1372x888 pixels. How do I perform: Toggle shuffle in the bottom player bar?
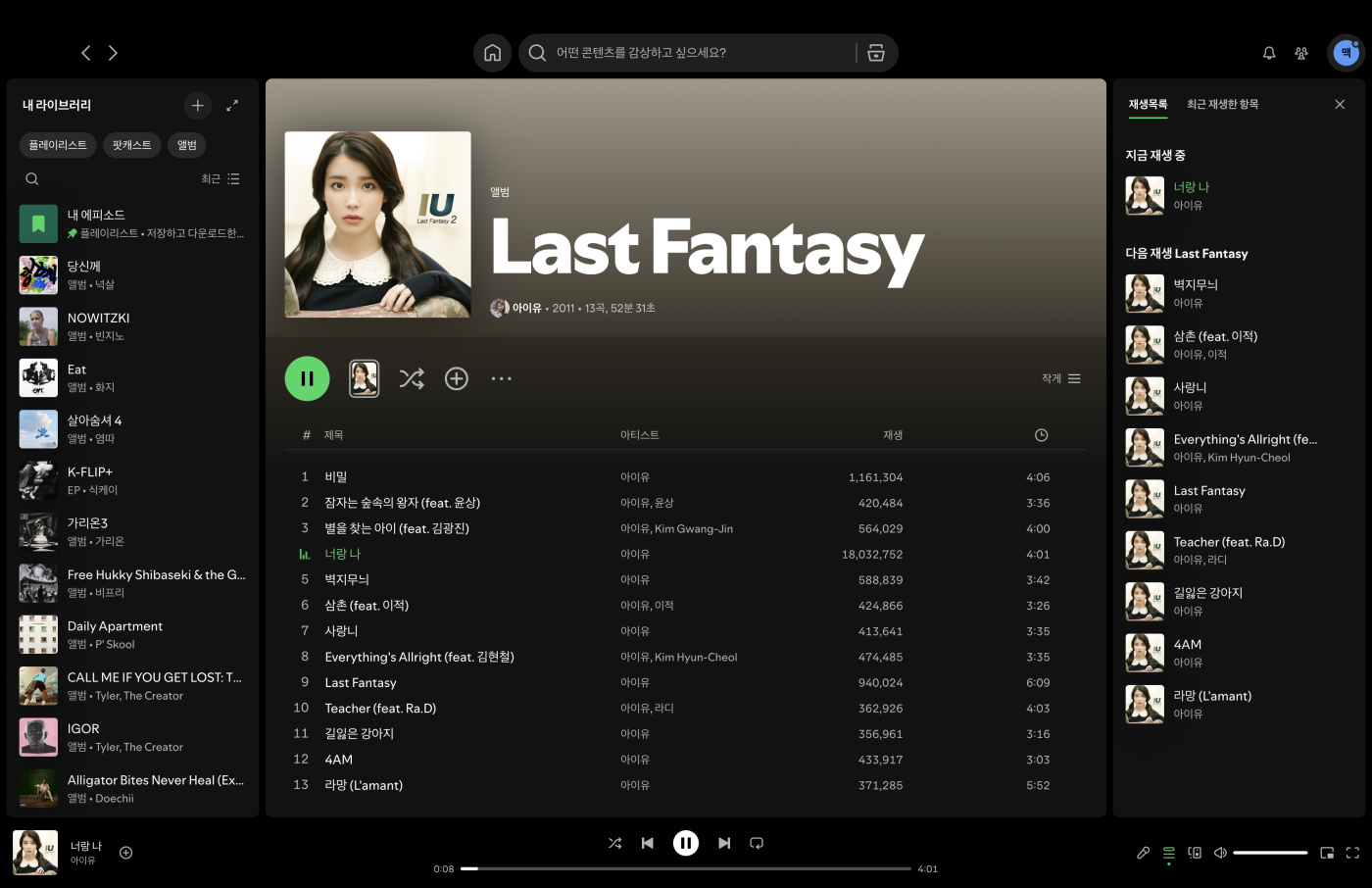614,843
